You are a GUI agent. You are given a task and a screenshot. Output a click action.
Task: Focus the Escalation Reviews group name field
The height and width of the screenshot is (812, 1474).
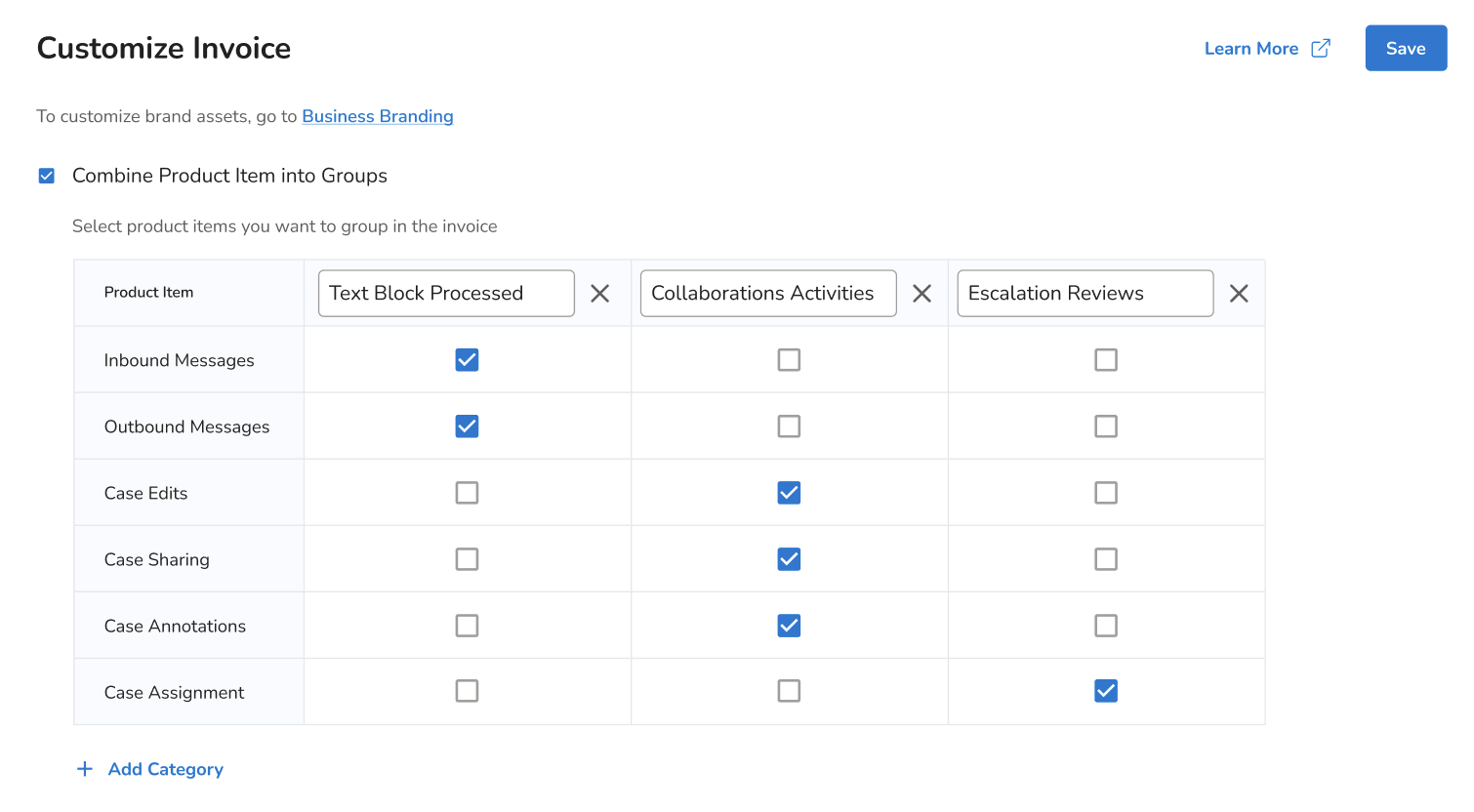click(1085, 294)
